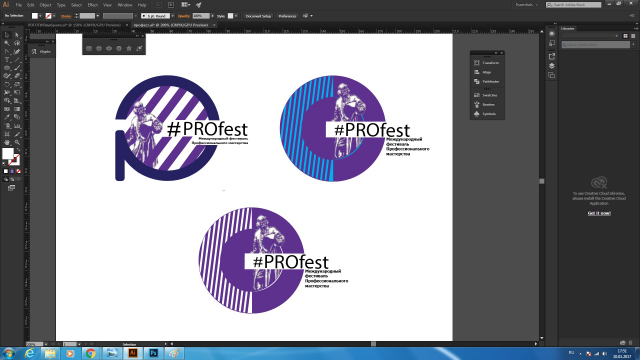Open the Asset Export panel icon
Viewport: 640px width, 360px height.
(552, 56)
